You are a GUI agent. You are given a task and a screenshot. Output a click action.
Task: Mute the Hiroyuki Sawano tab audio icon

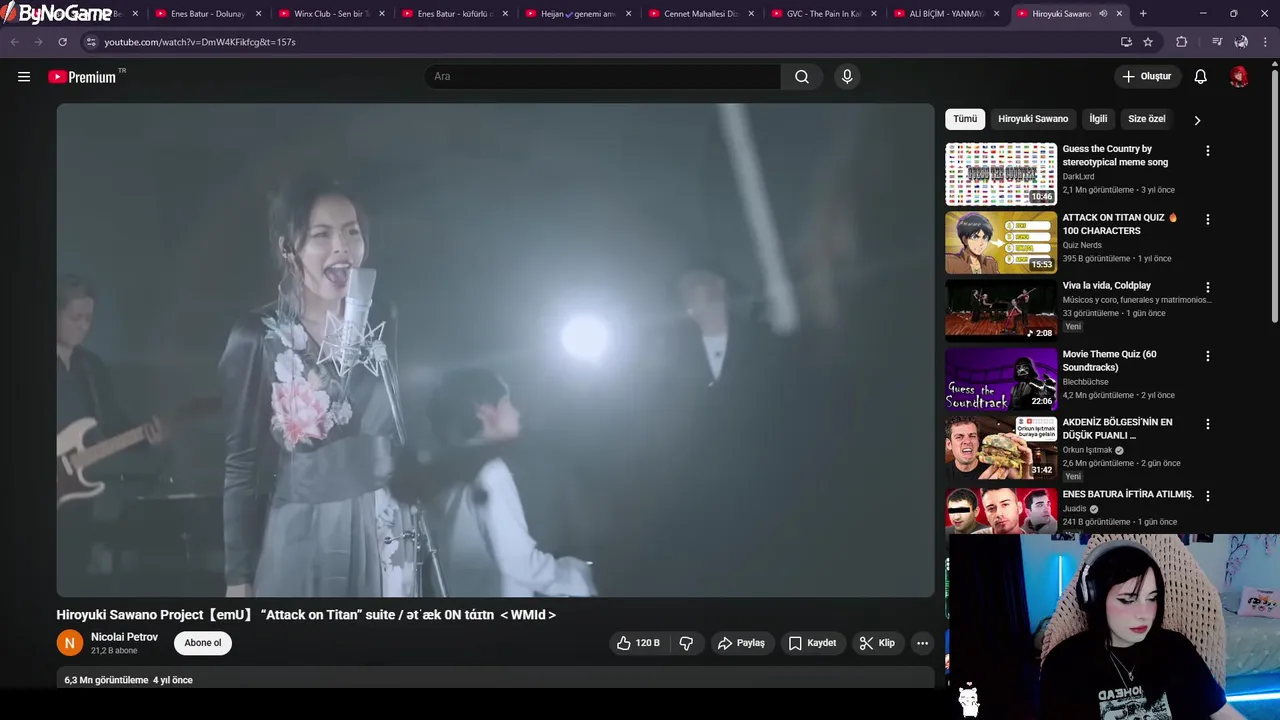pyautogui.click(x=1103, y=14)
